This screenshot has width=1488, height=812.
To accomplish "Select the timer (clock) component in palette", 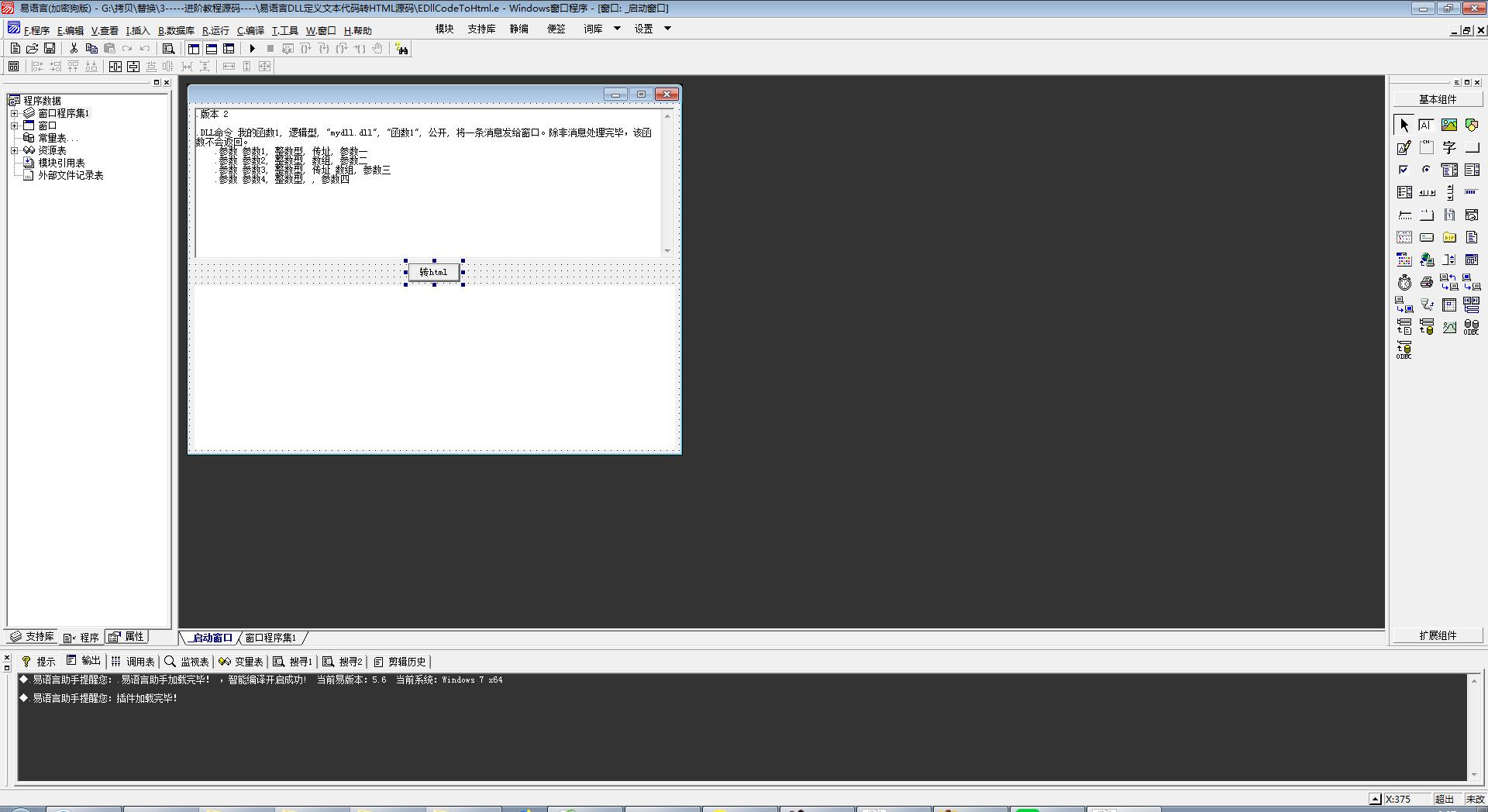I will click(1404, 283).
